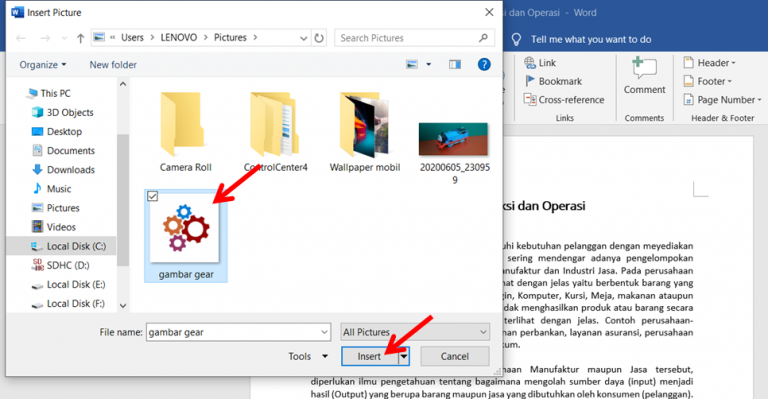Click Users in the address breadcrumb

pos(132,38)
